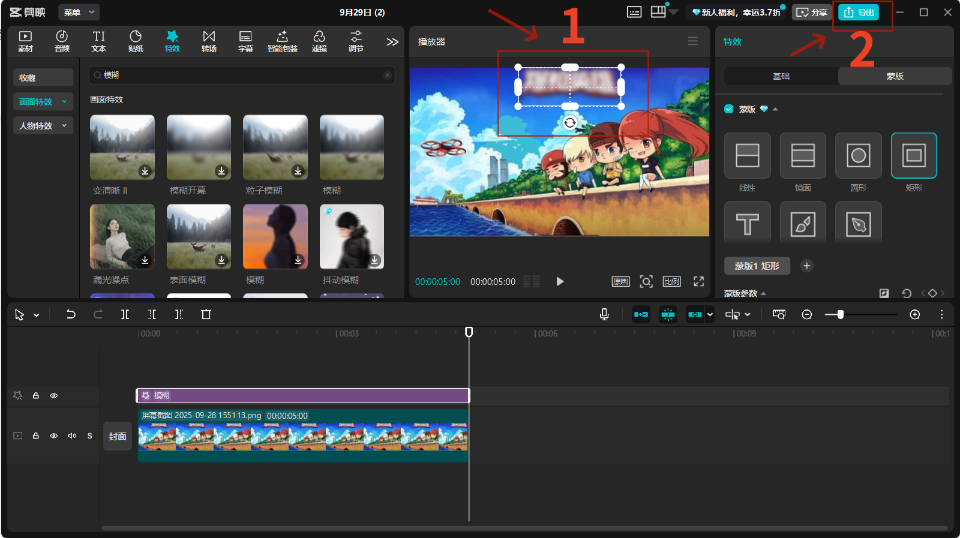
Task: Switch to the 蒙版 tab in effects panel
Action: click(x=894, y=76)
